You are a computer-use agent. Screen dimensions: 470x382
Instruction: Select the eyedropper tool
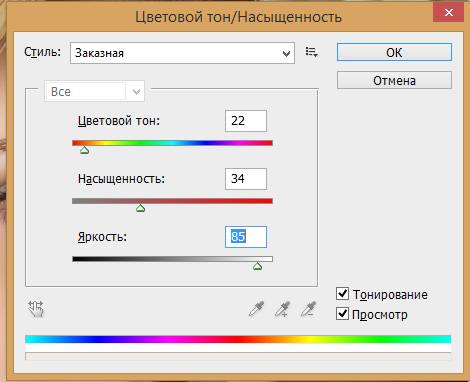[257, 309]
